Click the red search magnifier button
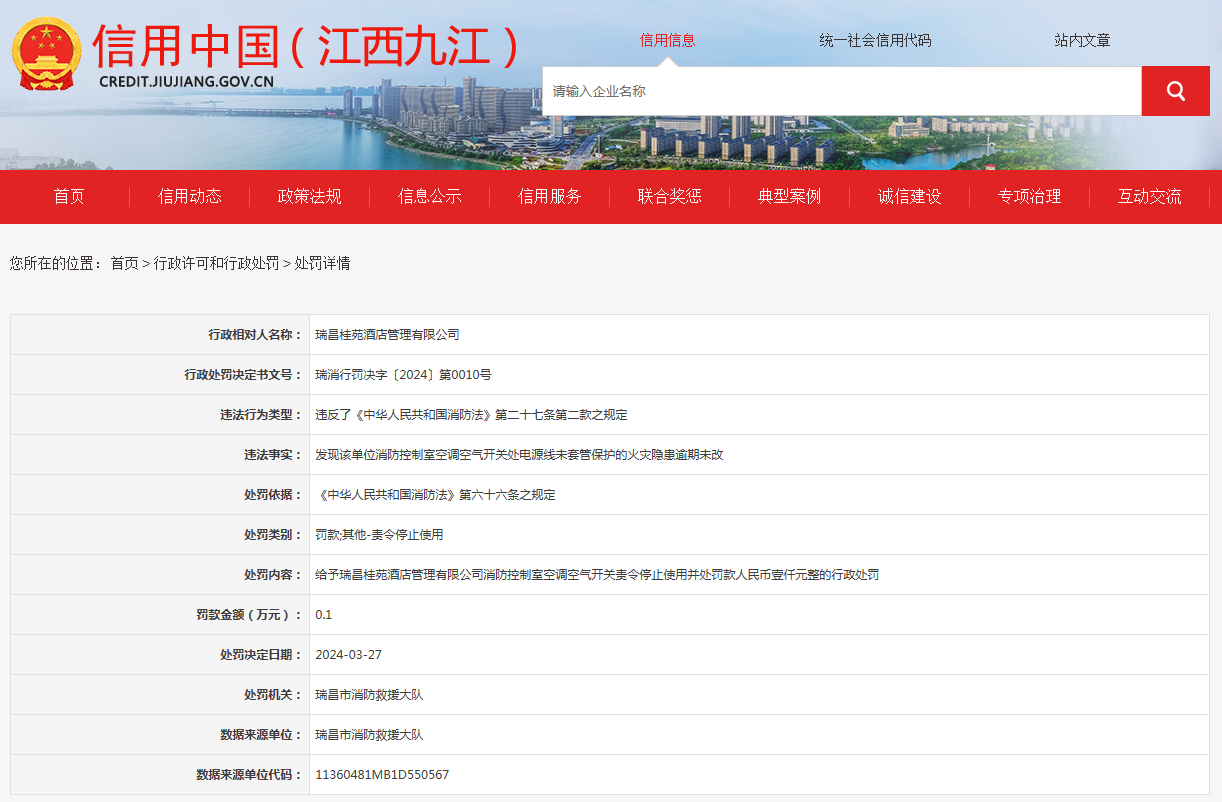Image resolution: width=1222 pixels, height=802 pixels. coord(1175,91)
